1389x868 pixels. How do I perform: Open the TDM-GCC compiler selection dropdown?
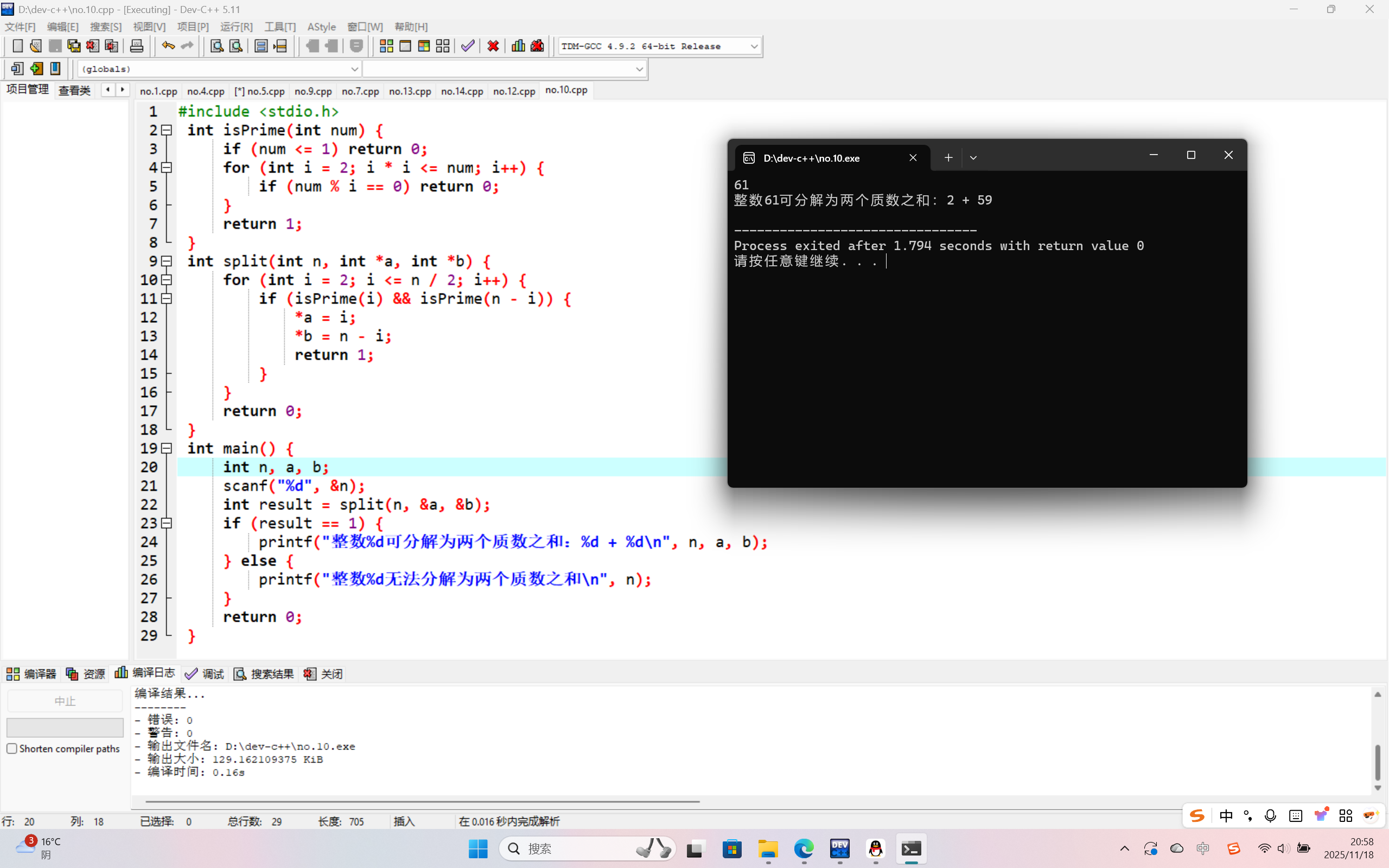coord(754,46)
